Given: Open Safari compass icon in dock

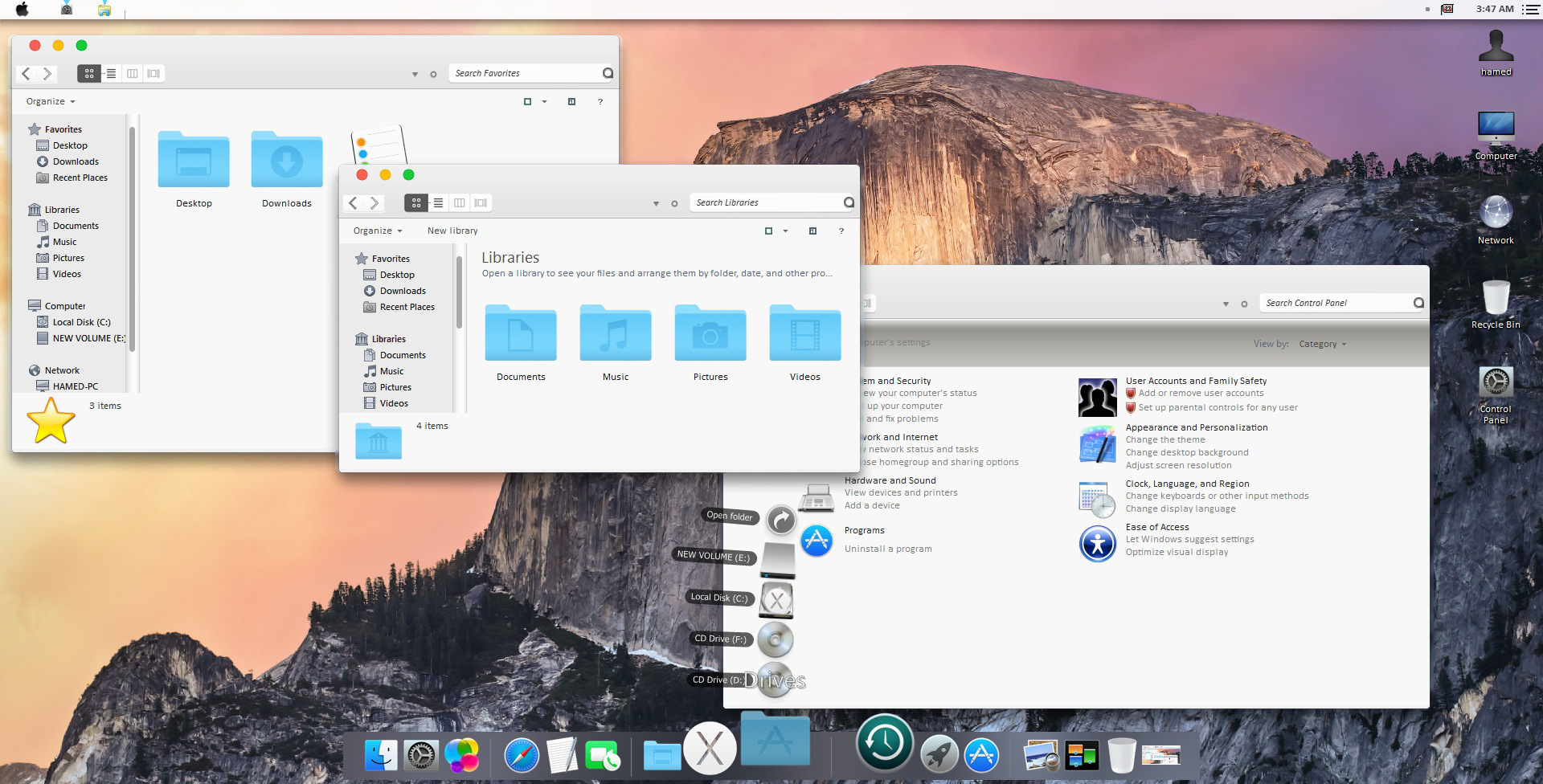Looking at the screenshot, I should [x=522, y=755].
